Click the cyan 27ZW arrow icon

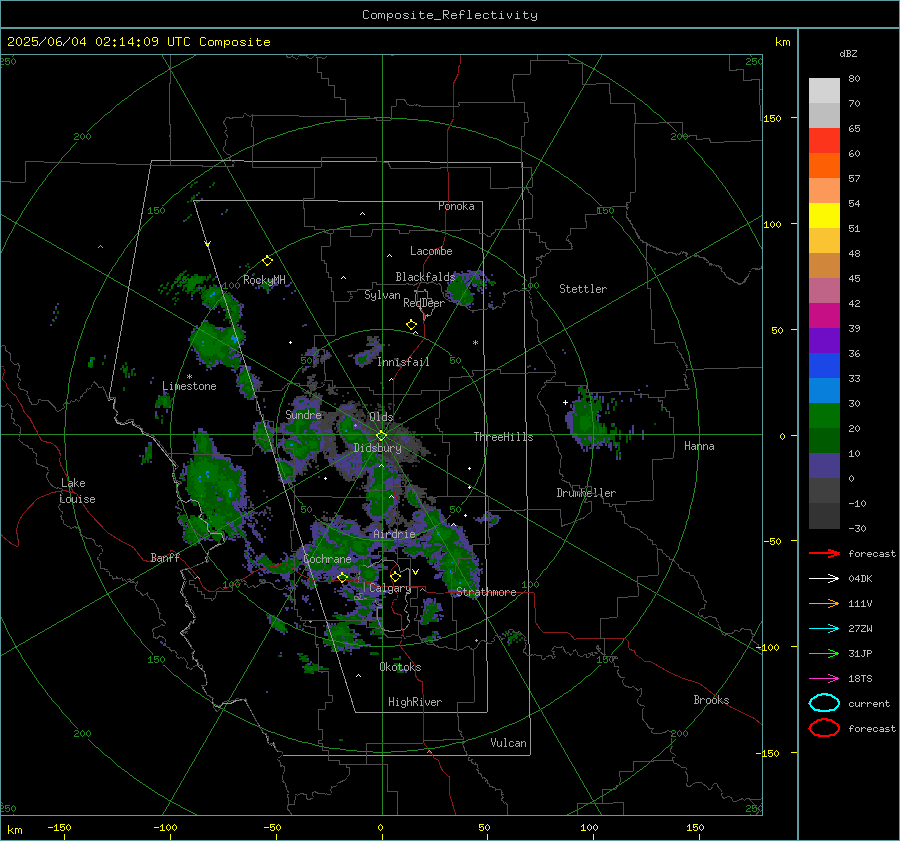[824, 629]
